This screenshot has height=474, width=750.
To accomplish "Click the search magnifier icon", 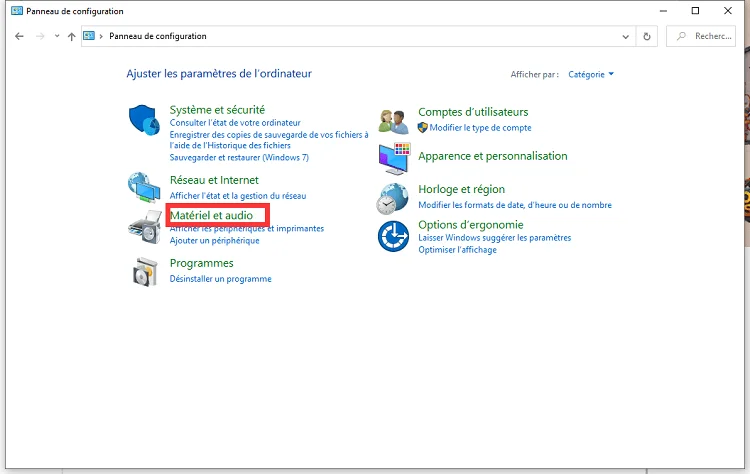I will [682, 36].
